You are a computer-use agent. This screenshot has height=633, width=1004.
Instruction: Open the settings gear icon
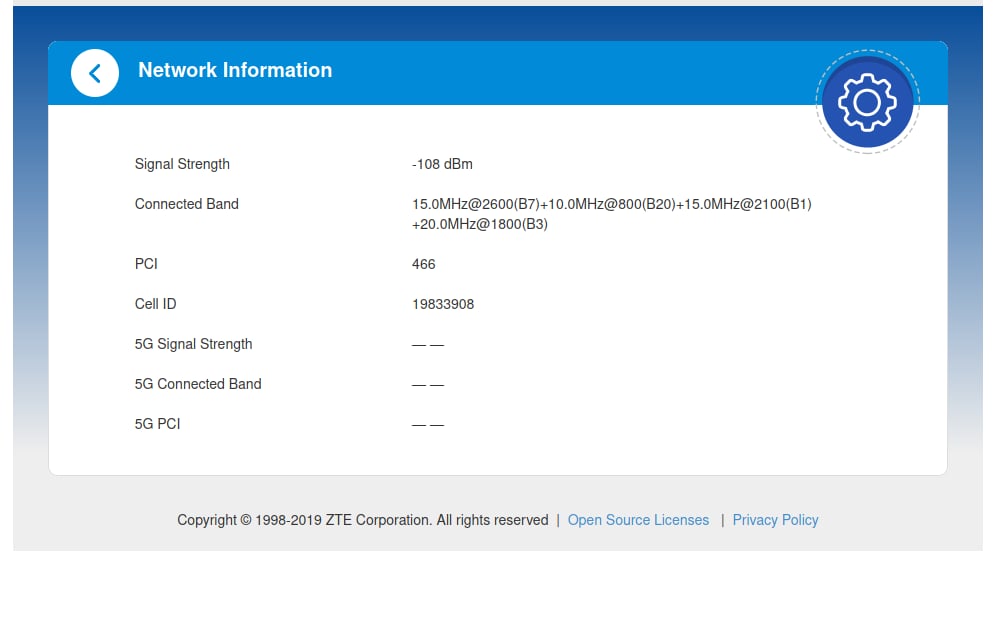pos(867,102)
